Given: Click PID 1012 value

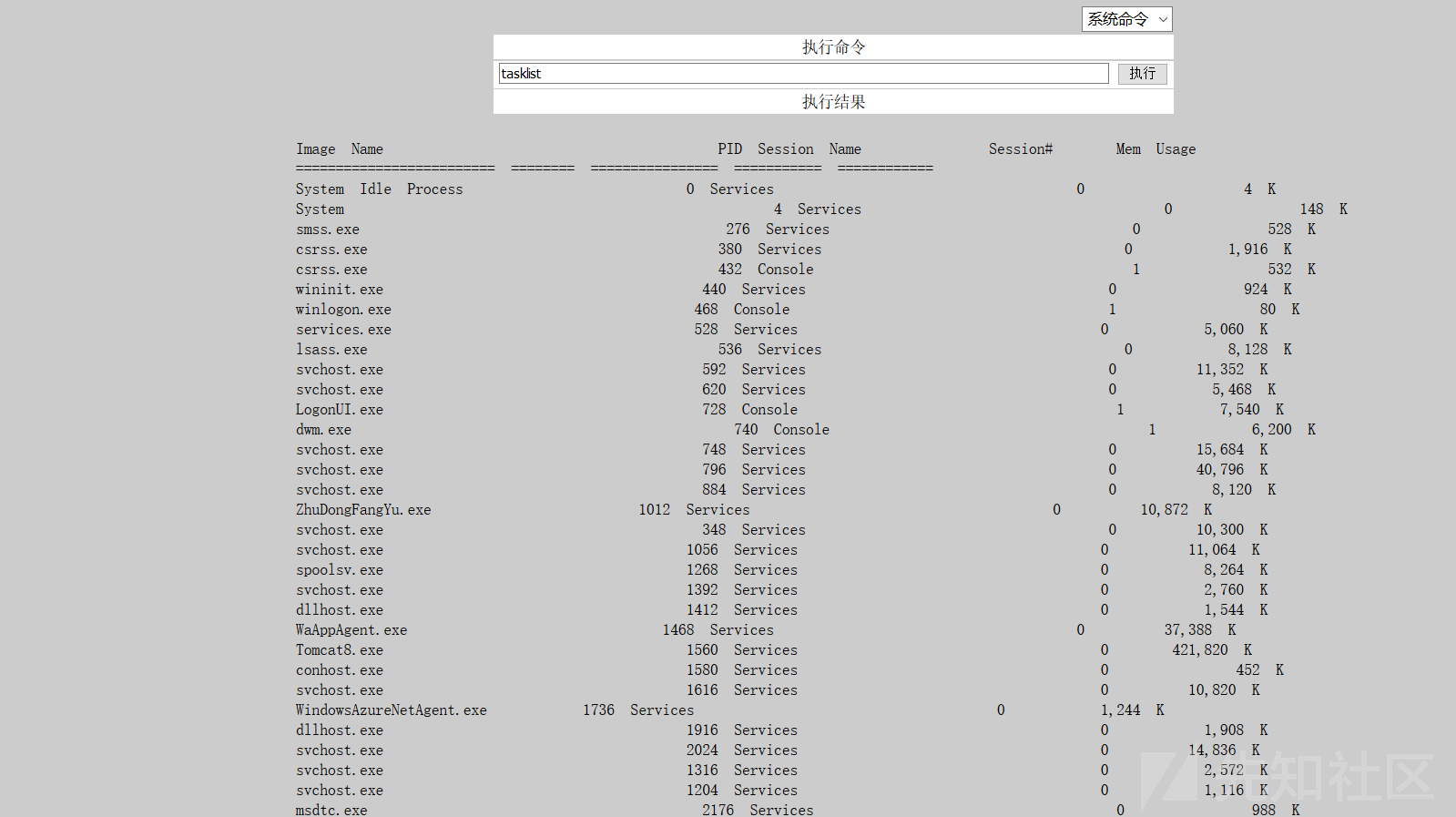Looking at the screenshot, I should [x=655, y=510].
